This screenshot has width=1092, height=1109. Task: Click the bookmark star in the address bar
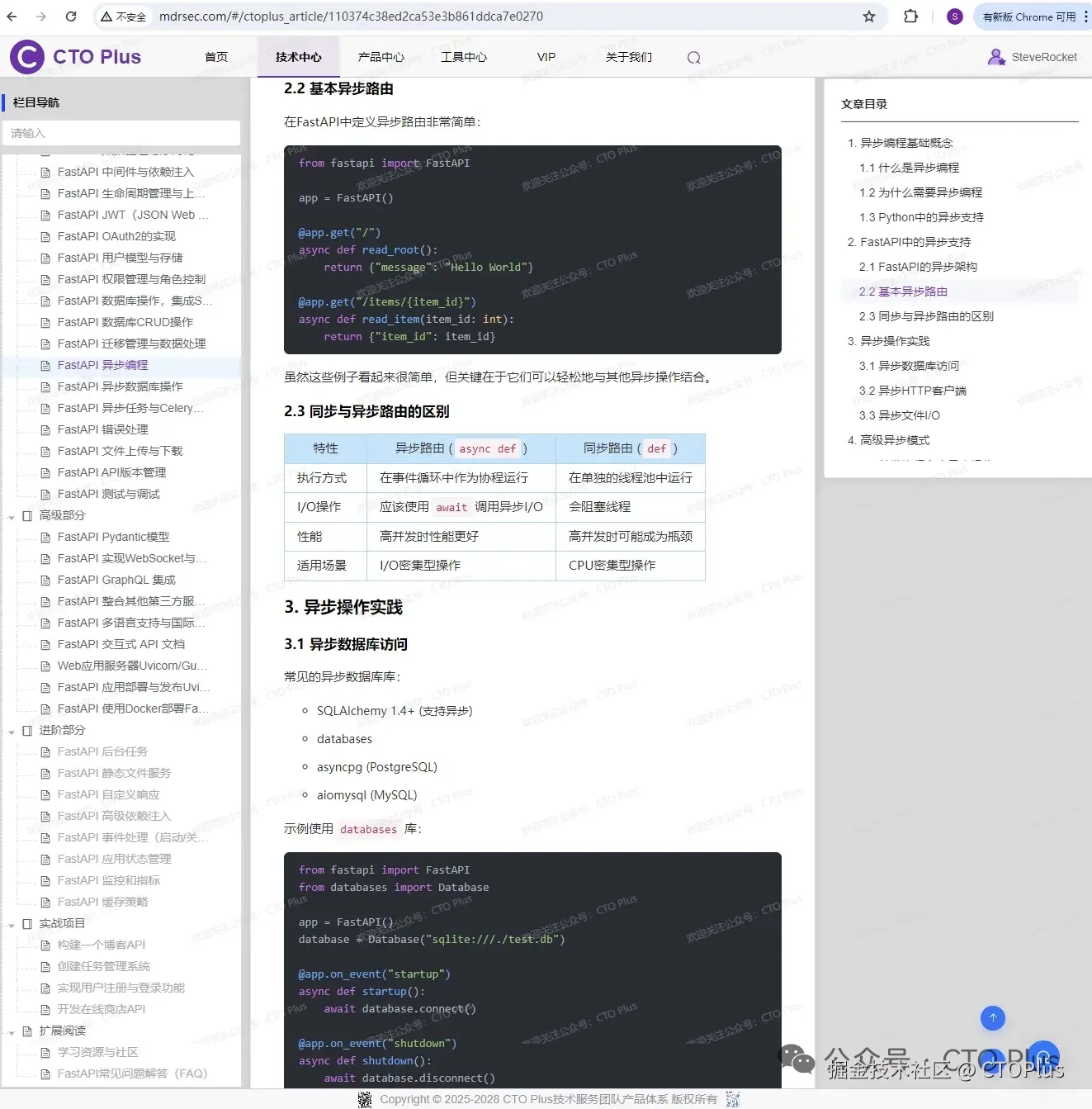point(871,17)
